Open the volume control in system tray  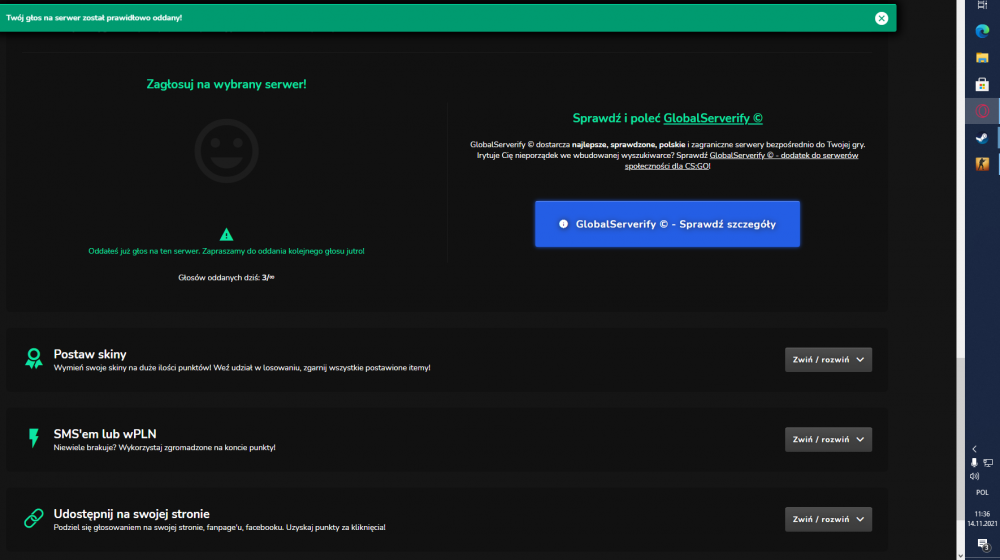coord(974,476)
